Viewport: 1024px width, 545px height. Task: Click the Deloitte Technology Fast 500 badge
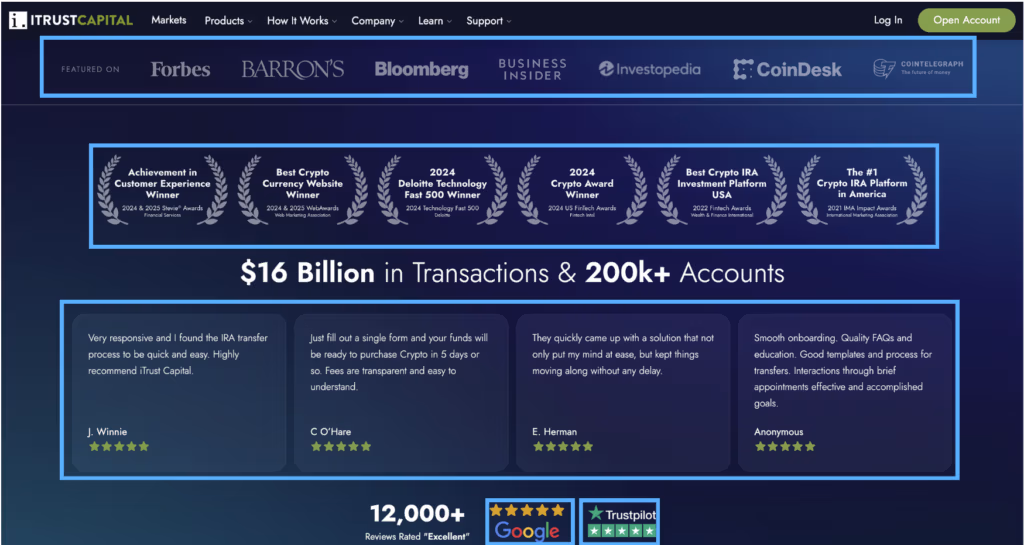pos(442,191)
